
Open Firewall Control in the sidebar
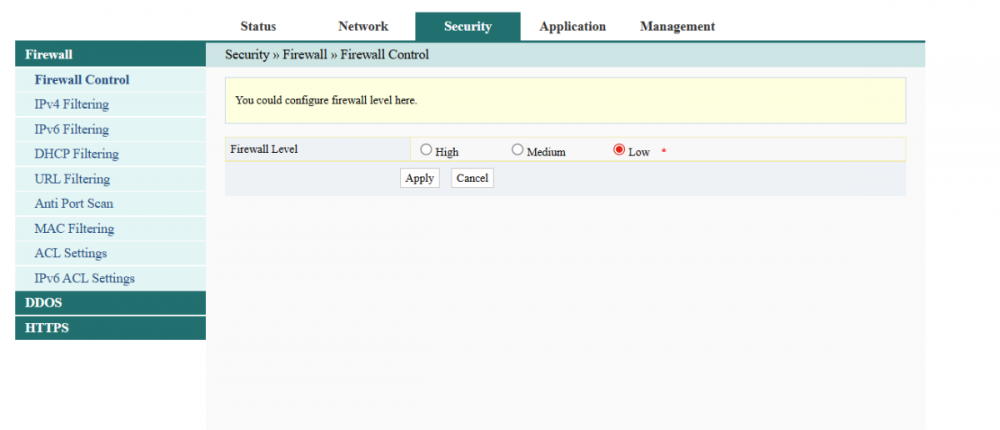click(x=82, y=80)
